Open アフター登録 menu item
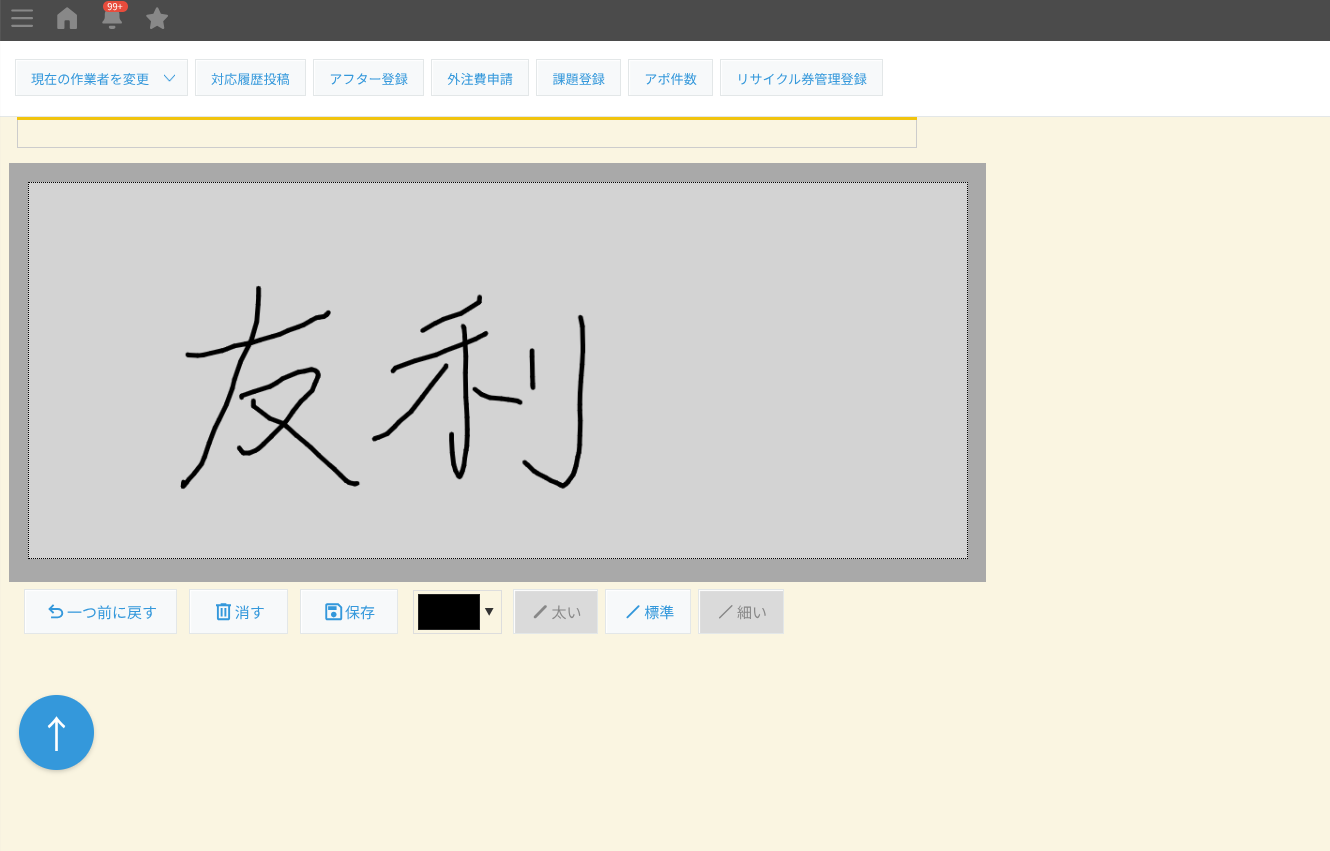 pyautogui.click(x=368, y=78)
